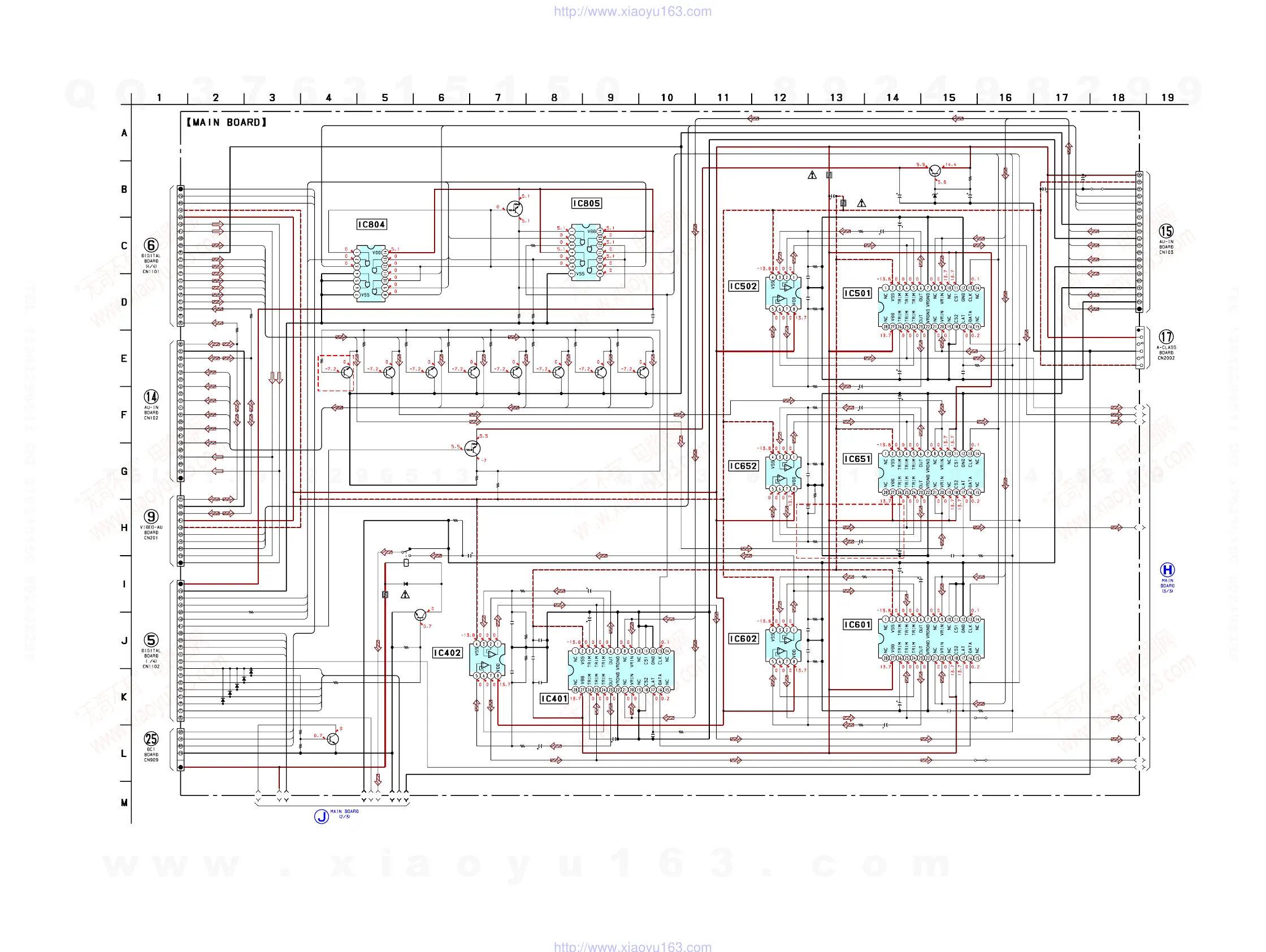Click the MAIN BOARD title text
This screenshot has height=952, width=1266.
pyautogui.click(x=227, y=122)
